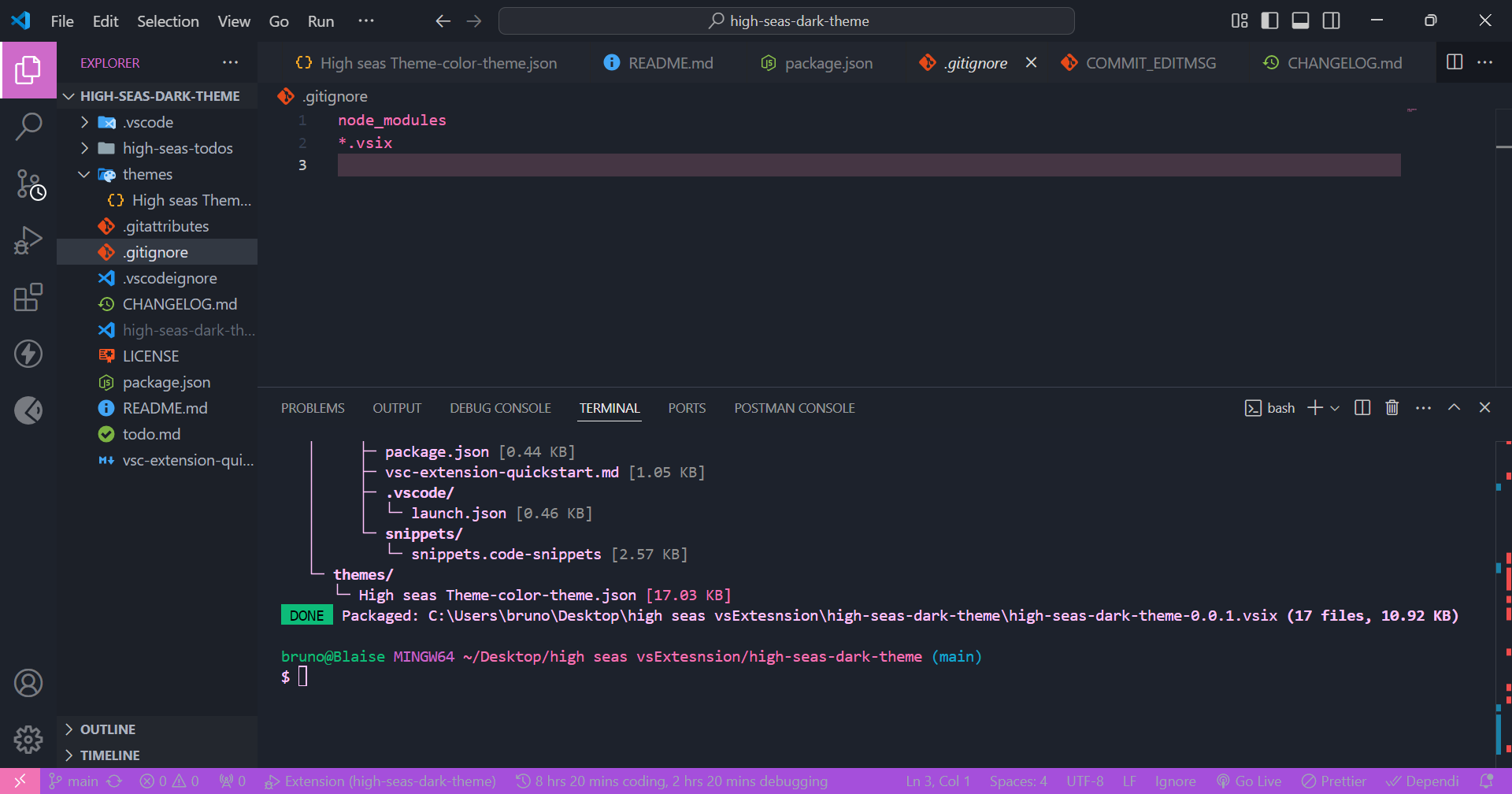Screen dimensions: 1512x794
Task: Open terminal panel More Actions ellipsis
Action: pyautogui.click(x=1423, y=407)
